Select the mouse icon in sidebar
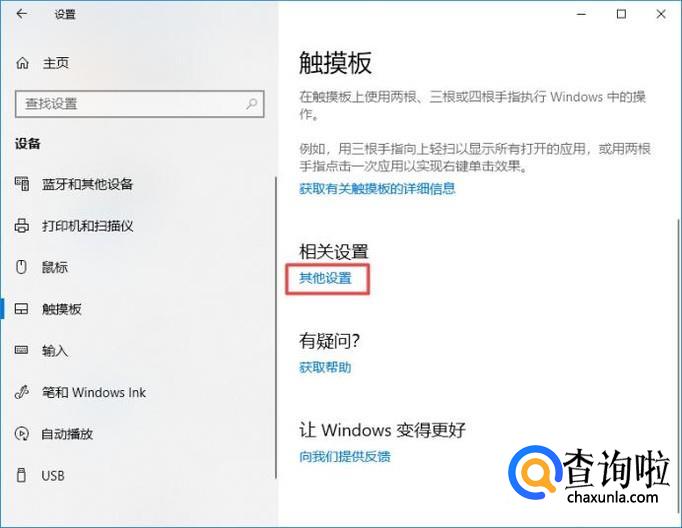Viewport: 682px width, 528px height. (x=21, y=267)
